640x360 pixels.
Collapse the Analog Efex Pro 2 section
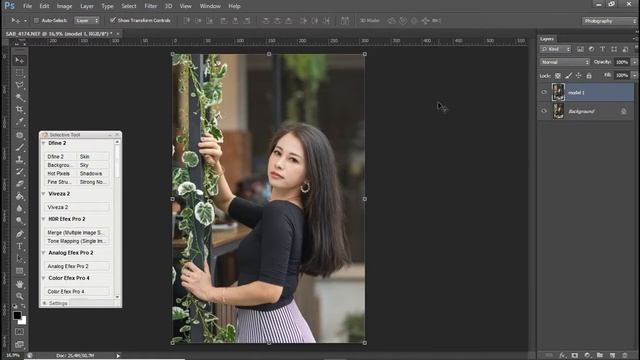(44, 253)
